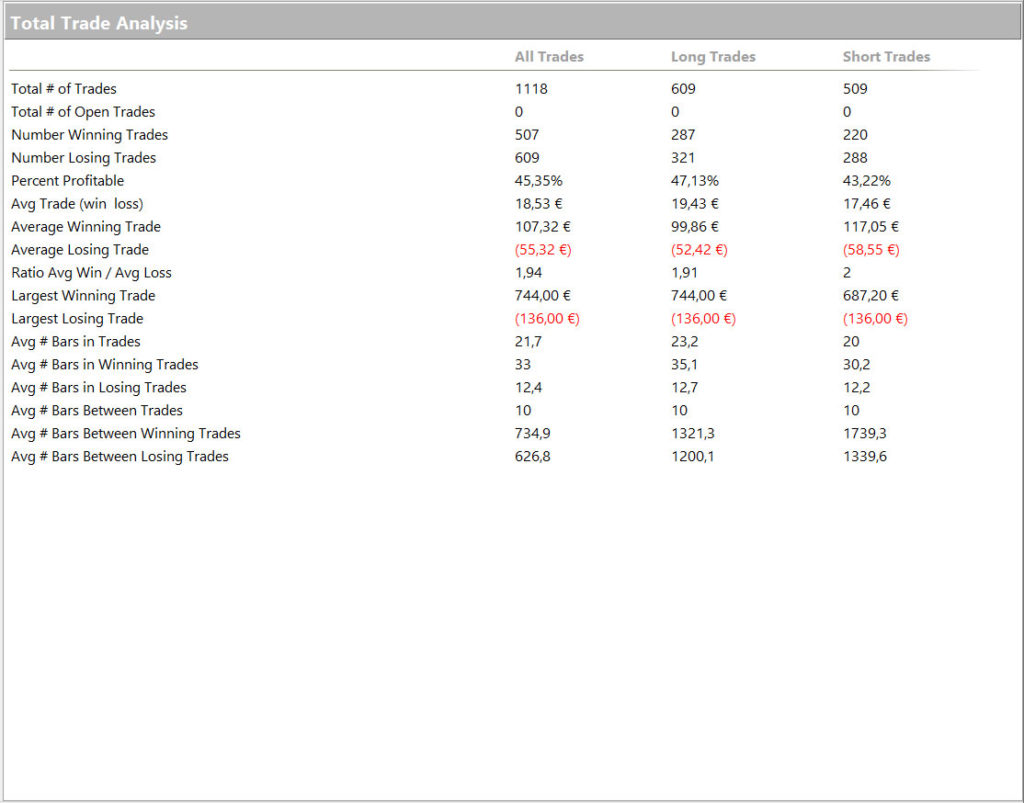Select the 12,2 value
Image resolution: width=1024 pixels, height=803 pixels.
(x=856, y=388)
